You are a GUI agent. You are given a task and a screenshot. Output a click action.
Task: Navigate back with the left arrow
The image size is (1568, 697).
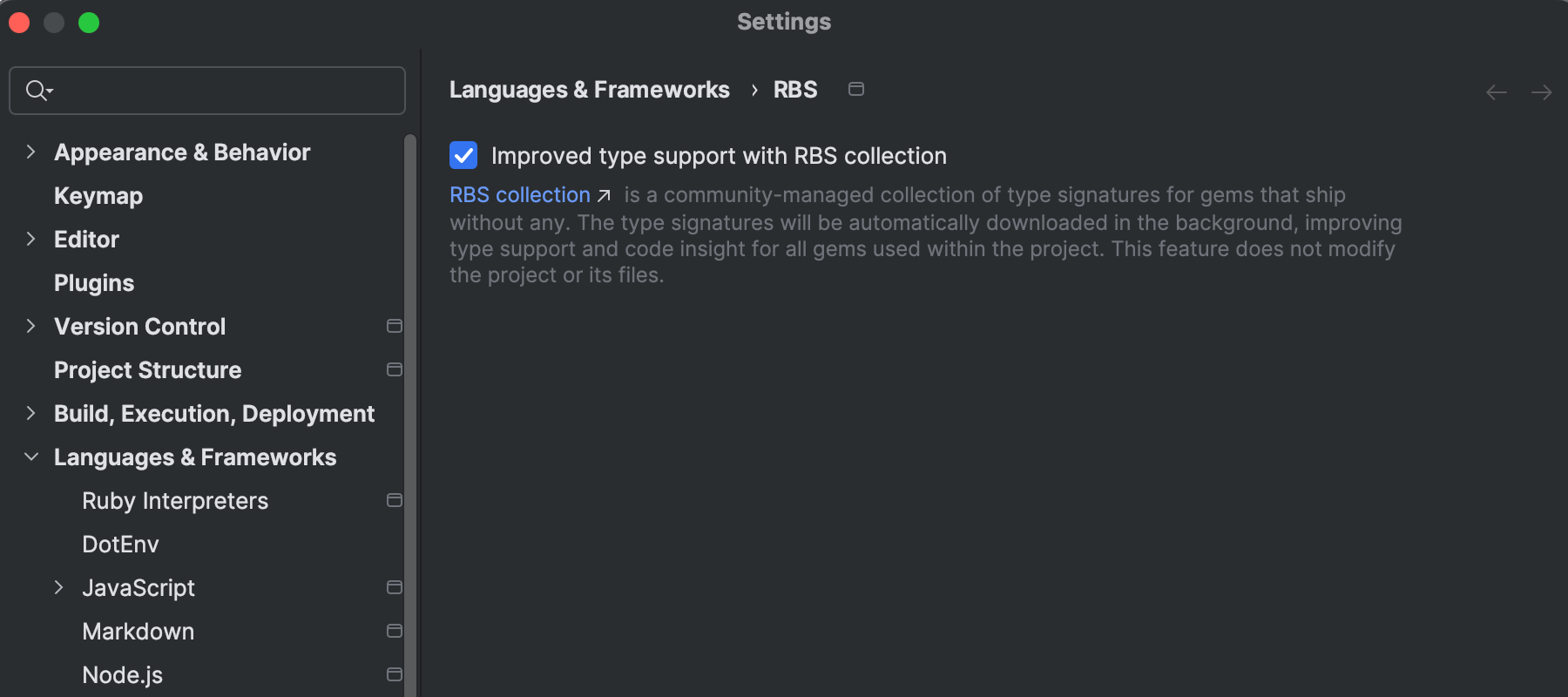tap(1497, 92)
